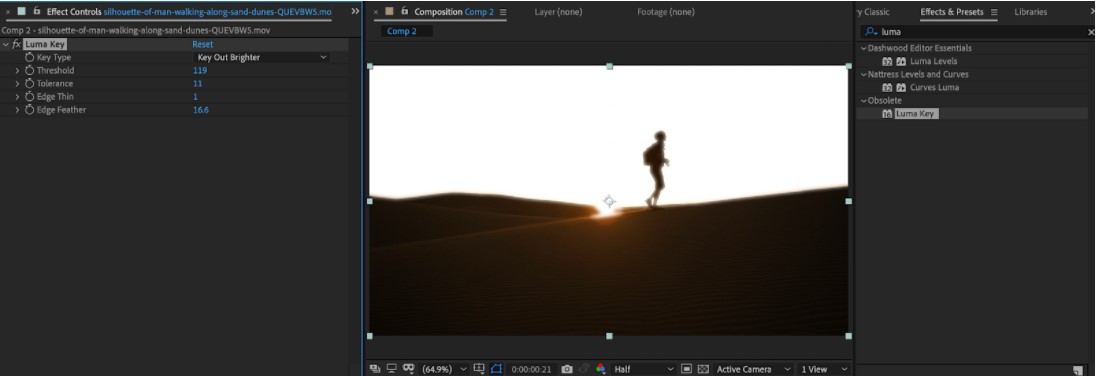Image resolution: width=1096 pixels, height=376 pixels.
Task: Switch to the Footage (none) tab
Action: click(x=665, y=12)
